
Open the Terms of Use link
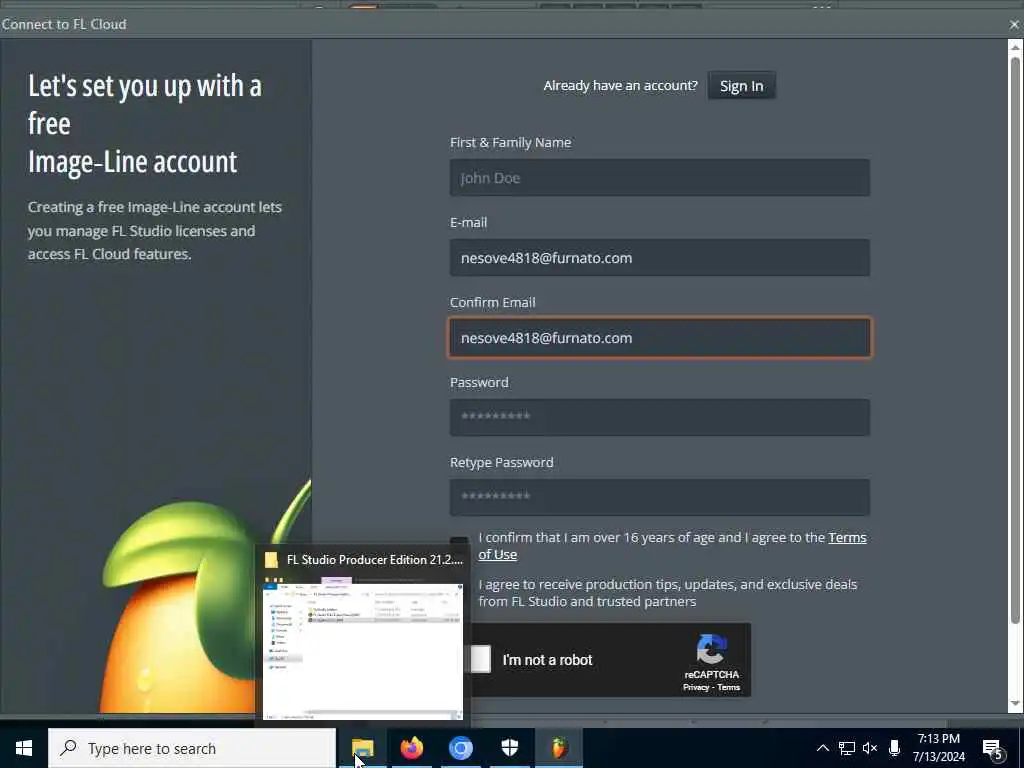click(x=672, y=546)
